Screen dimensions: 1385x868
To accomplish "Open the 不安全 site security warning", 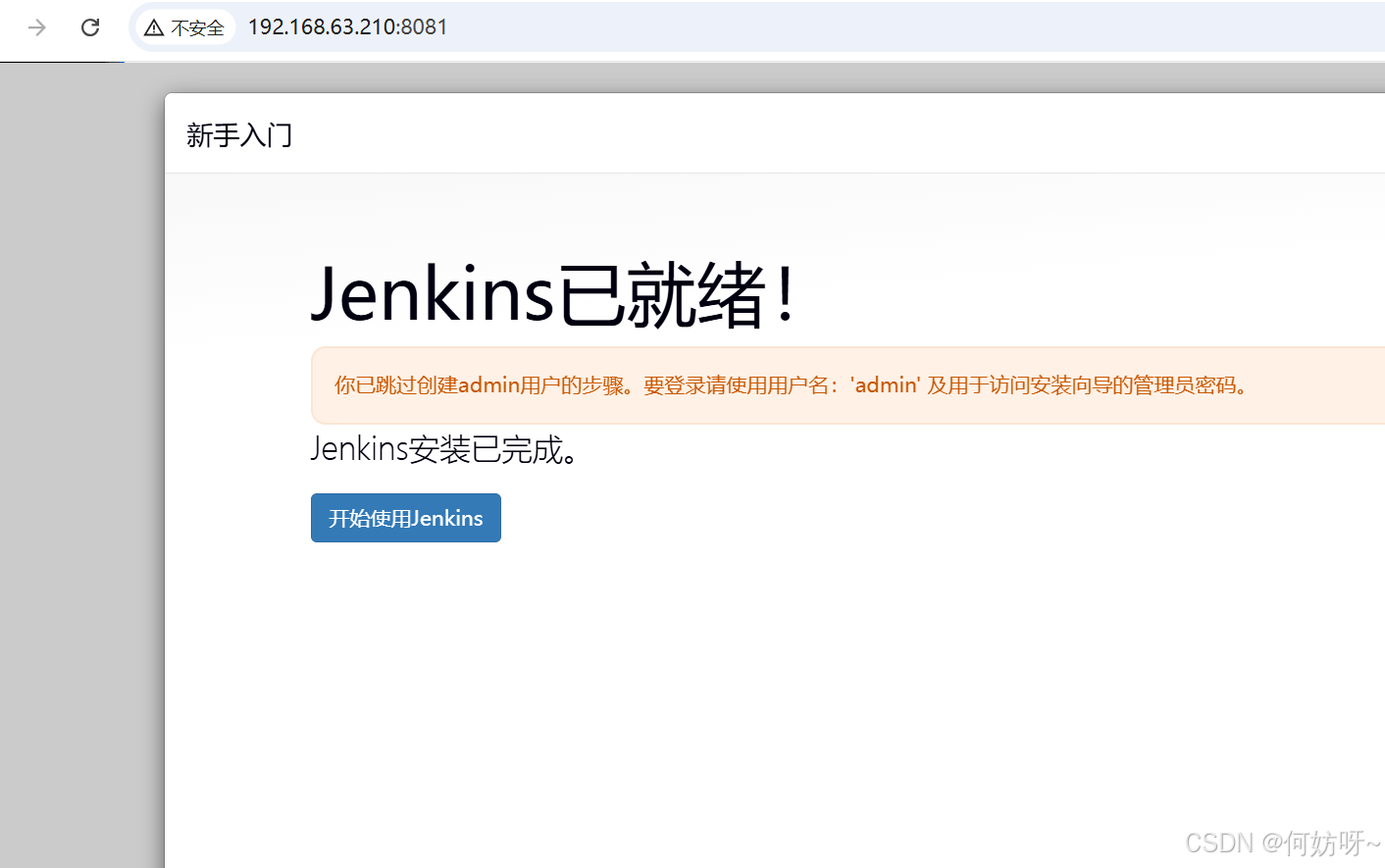I will [x=184, y=27].
